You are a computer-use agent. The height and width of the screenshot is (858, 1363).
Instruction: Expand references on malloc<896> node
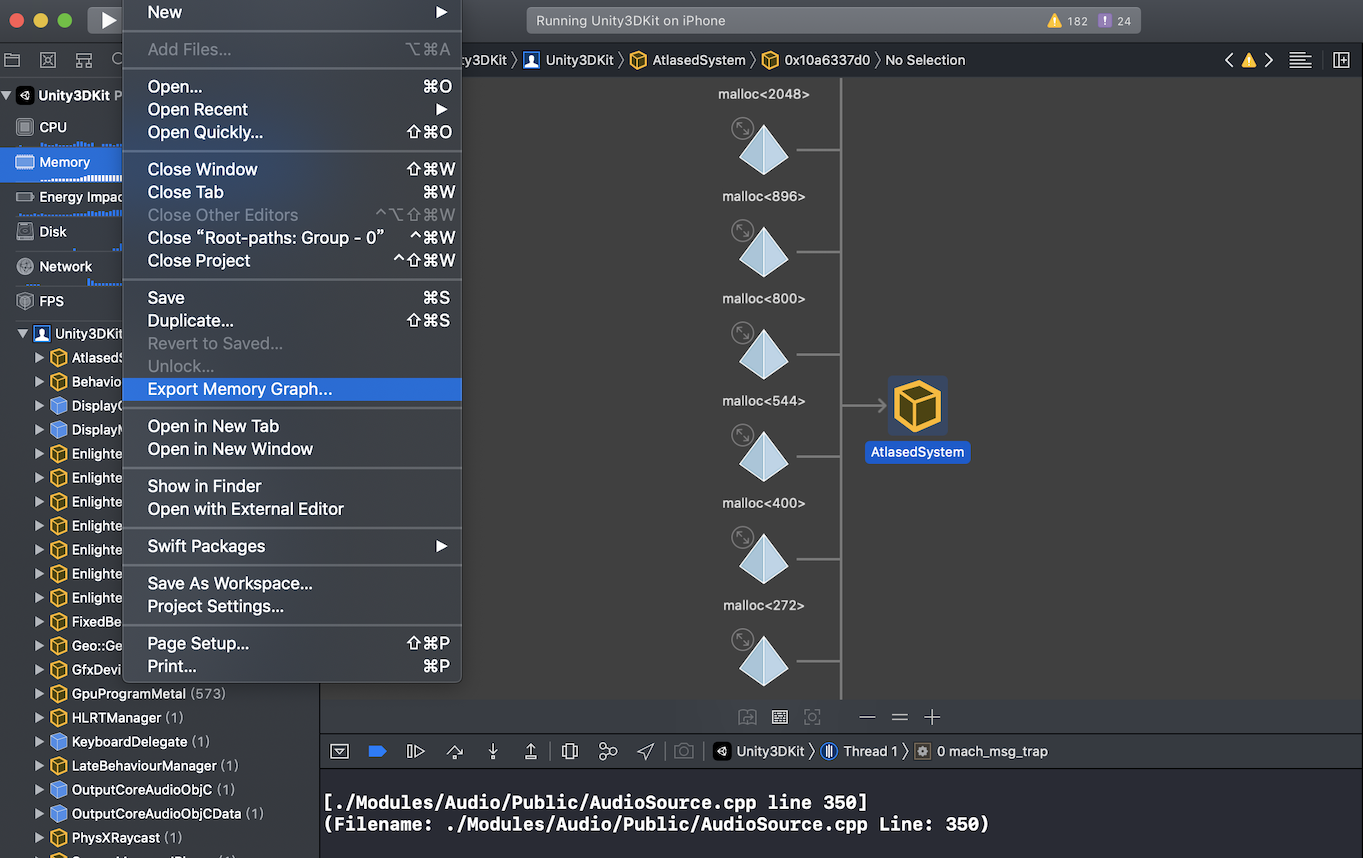point(742,230)
